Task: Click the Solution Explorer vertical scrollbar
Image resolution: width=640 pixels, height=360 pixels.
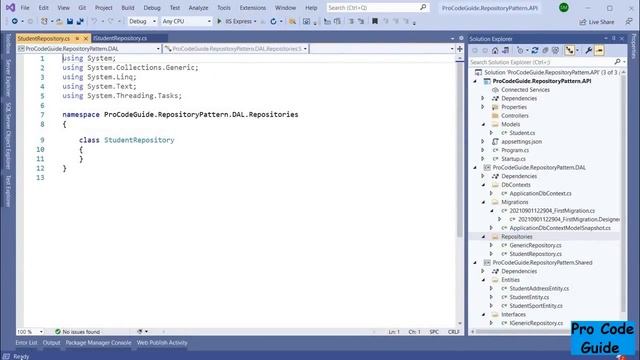Action: tap(623, 194)
